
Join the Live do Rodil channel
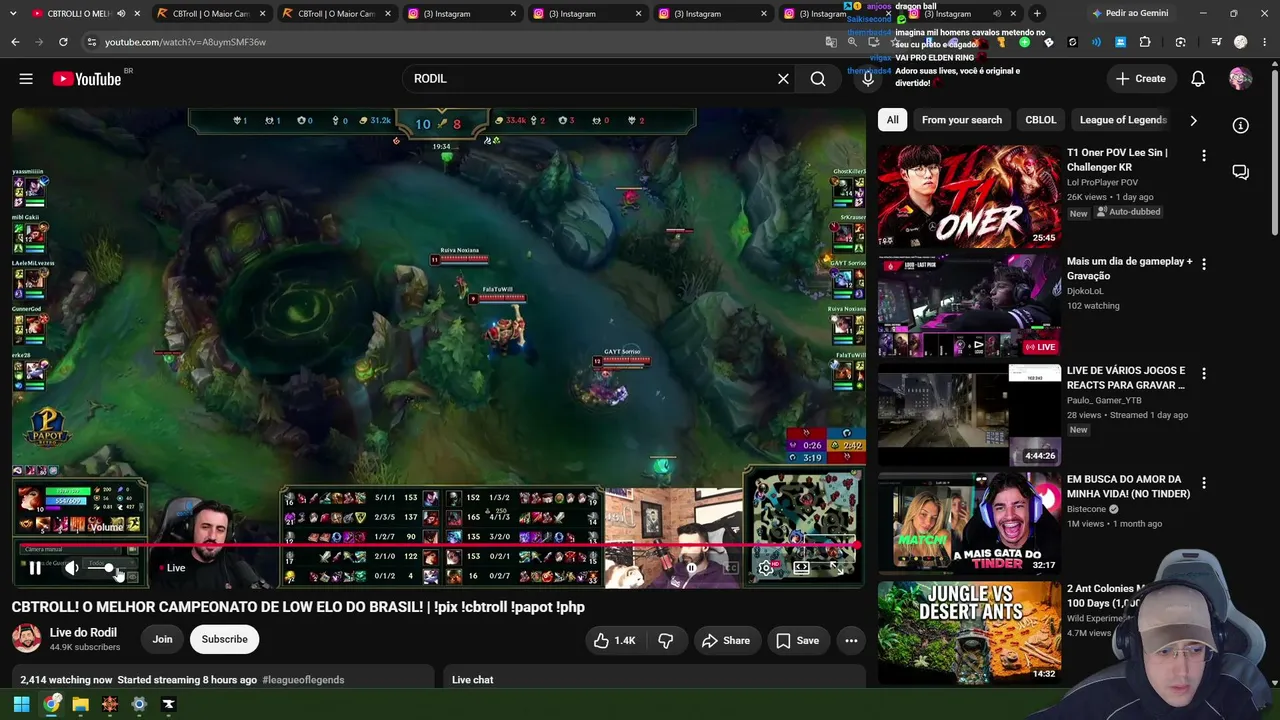[162, 640]
